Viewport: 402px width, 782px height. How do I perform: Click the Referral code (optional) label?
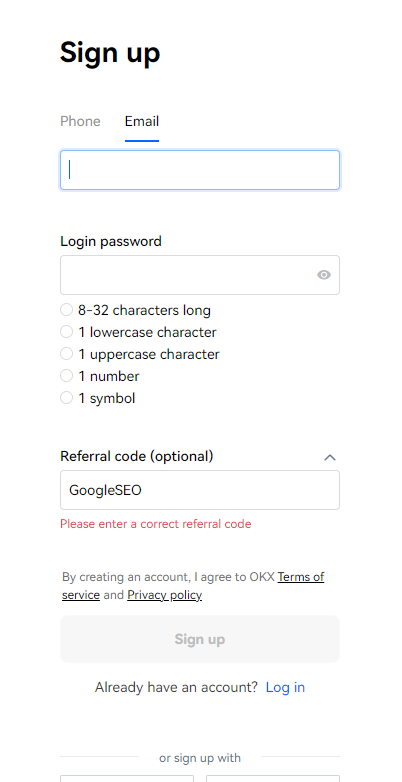137,456
